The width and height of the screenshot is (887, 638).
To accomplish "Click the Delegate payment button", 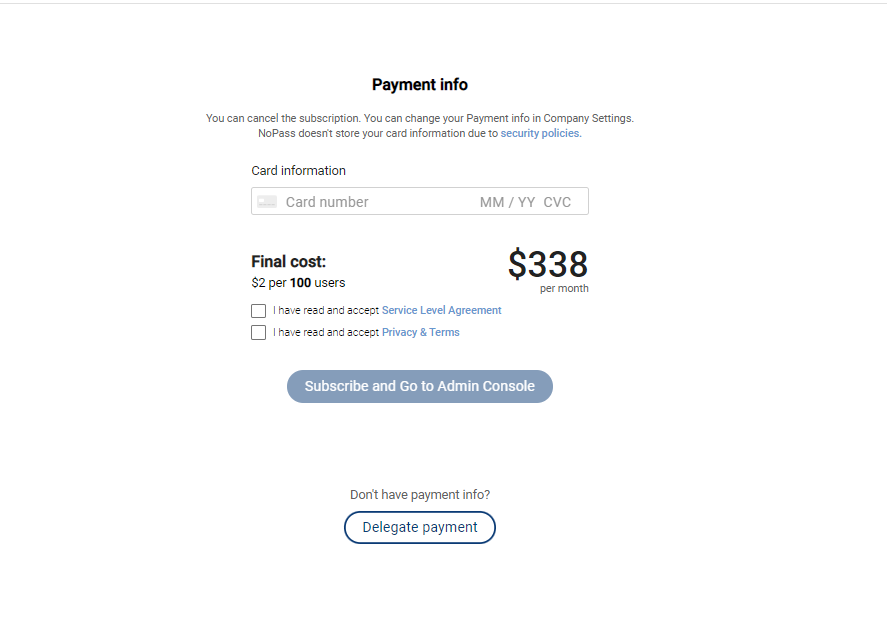I will tap(420, 527).
